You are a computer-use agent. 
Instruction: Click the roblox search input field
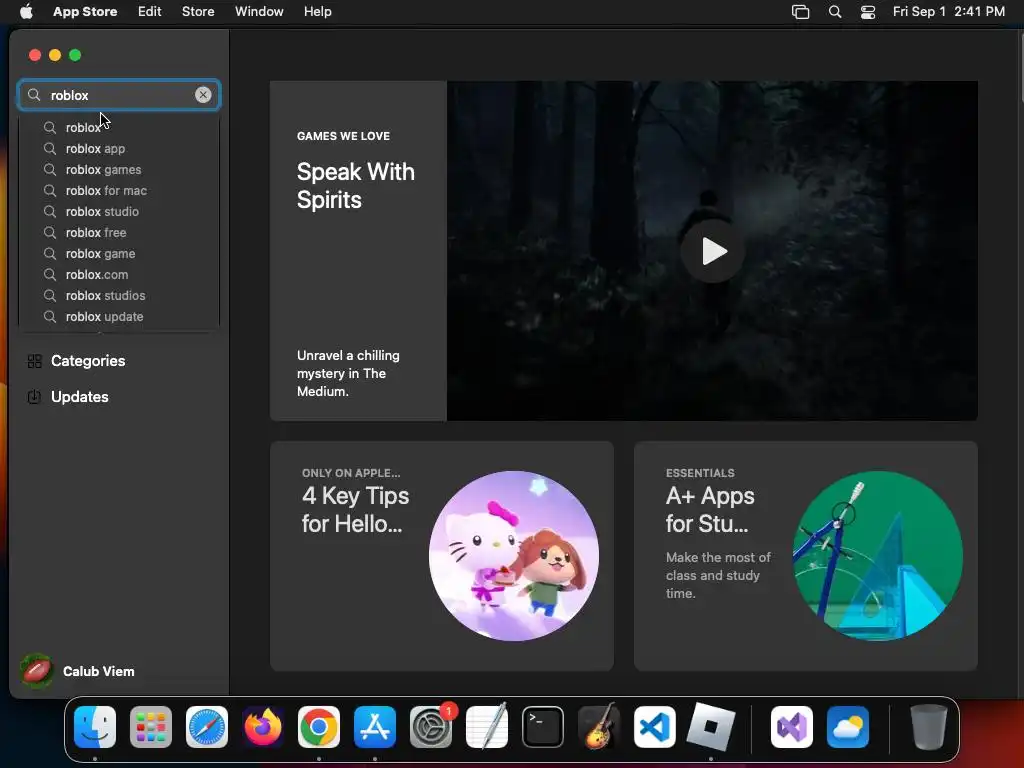pos(119,95)
